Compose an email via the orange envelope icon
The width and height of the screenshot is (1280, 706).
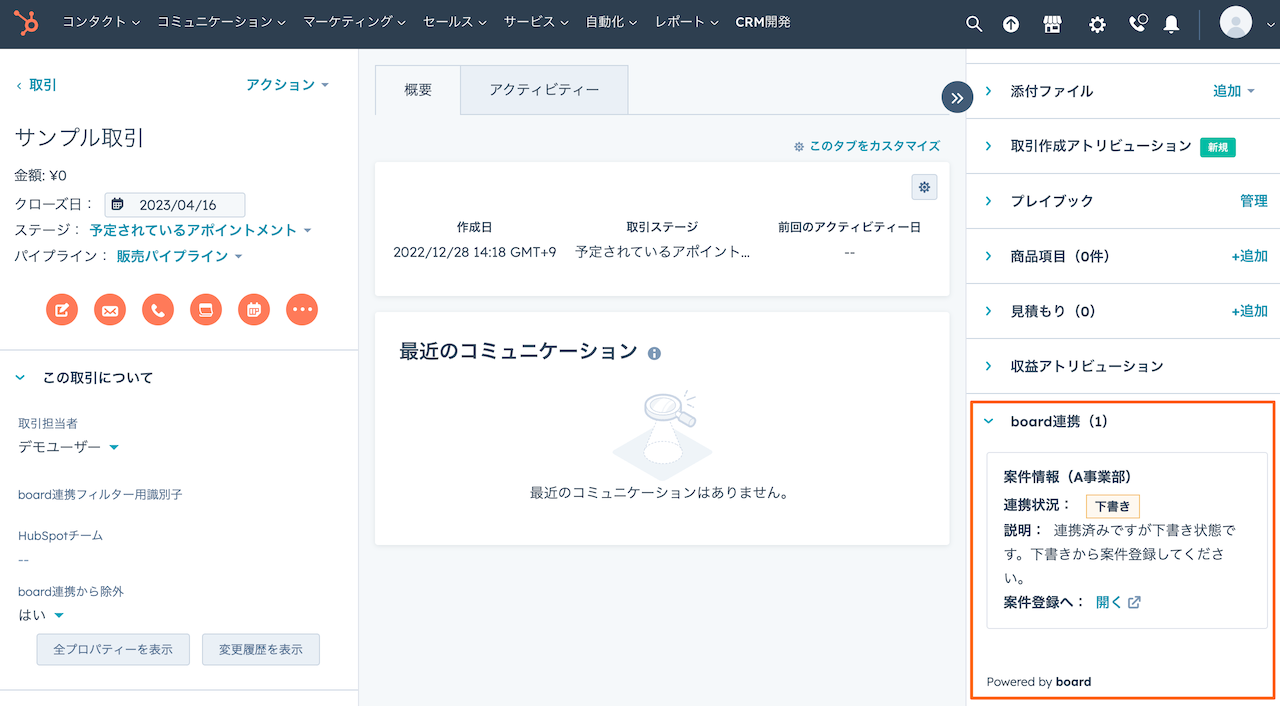pos(109,309)
